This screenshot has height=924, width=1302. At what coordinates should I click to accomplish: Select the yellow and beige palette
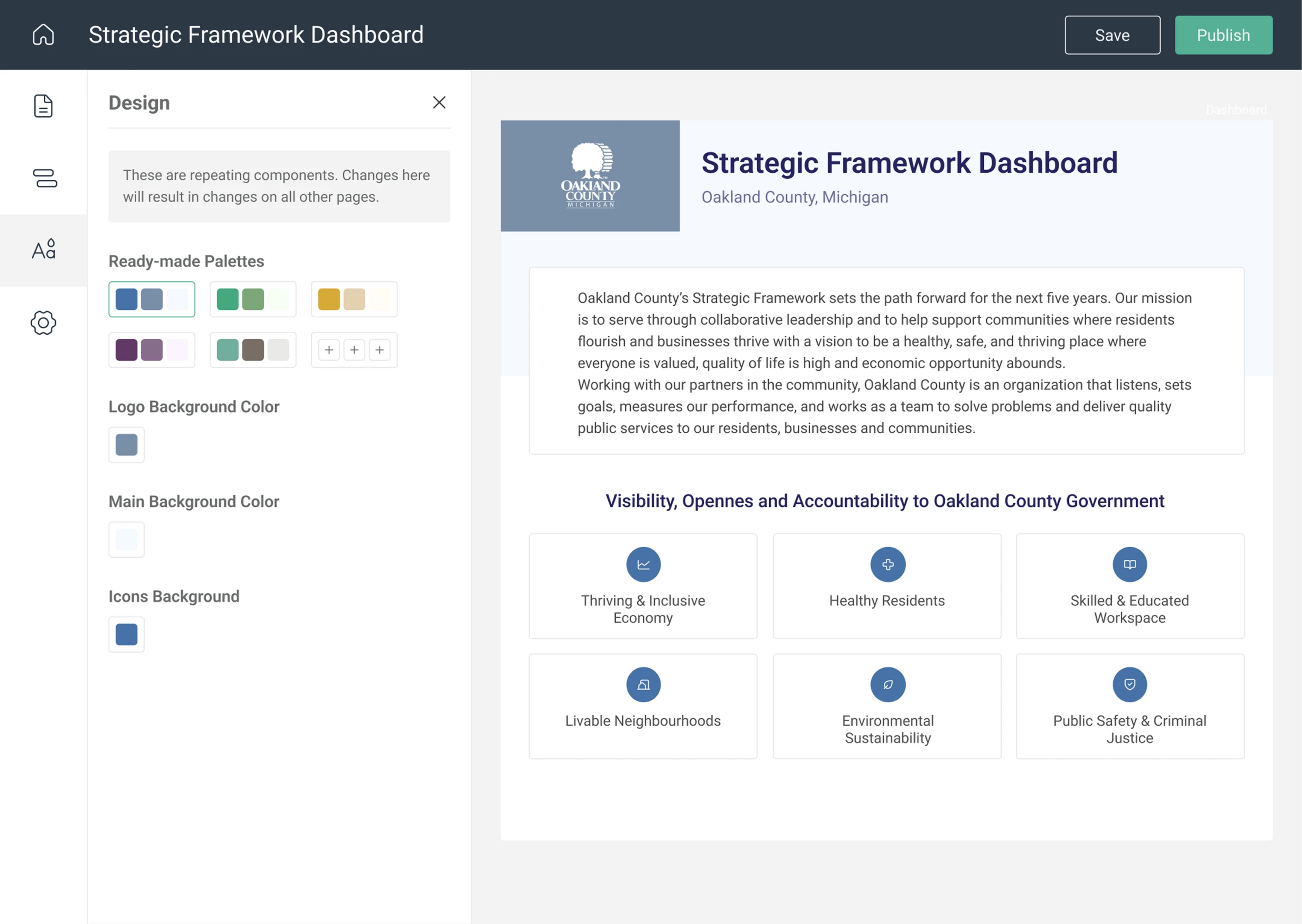click(x=354, y=299)
